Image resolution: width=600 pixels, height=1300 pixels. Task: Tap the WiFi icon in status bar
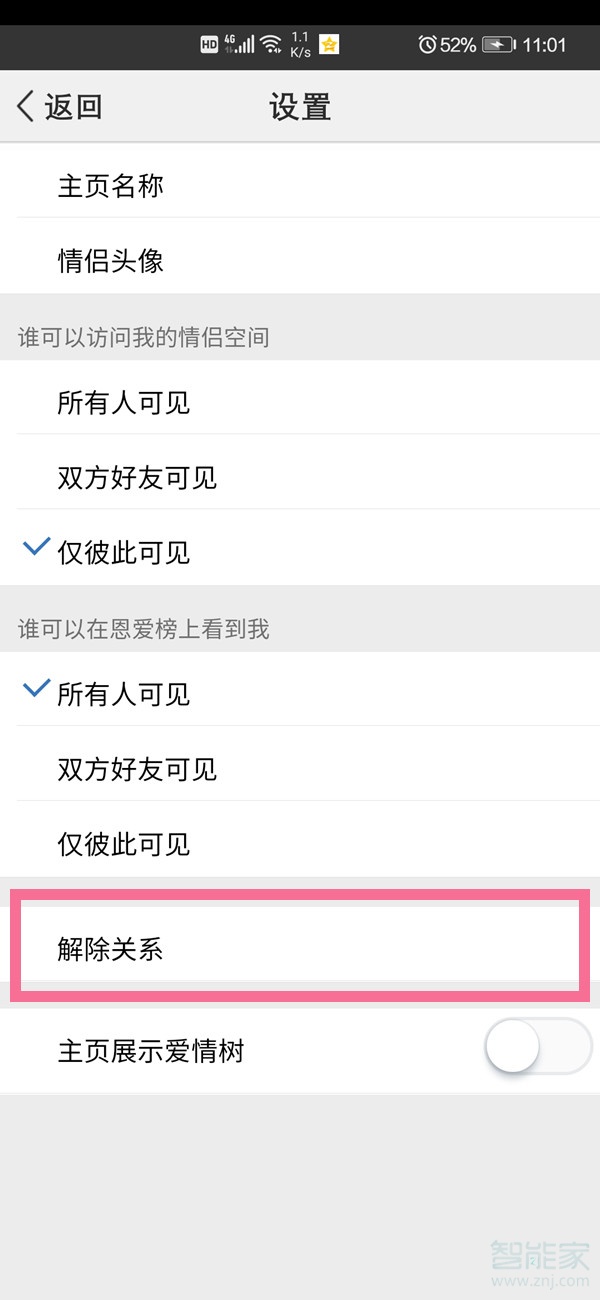tap(270, 45)
